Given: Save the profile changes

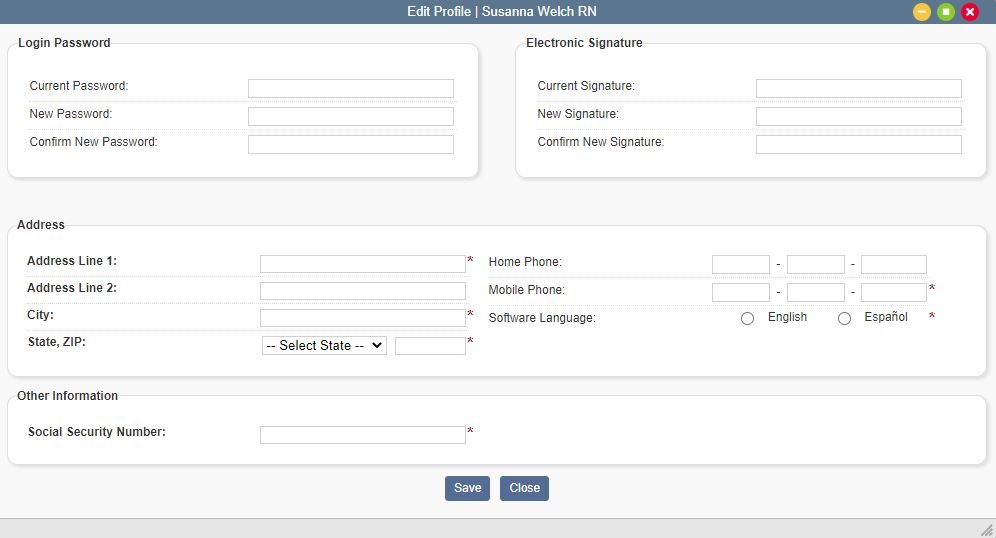Looking at the screenshot, I should point(468,488).
